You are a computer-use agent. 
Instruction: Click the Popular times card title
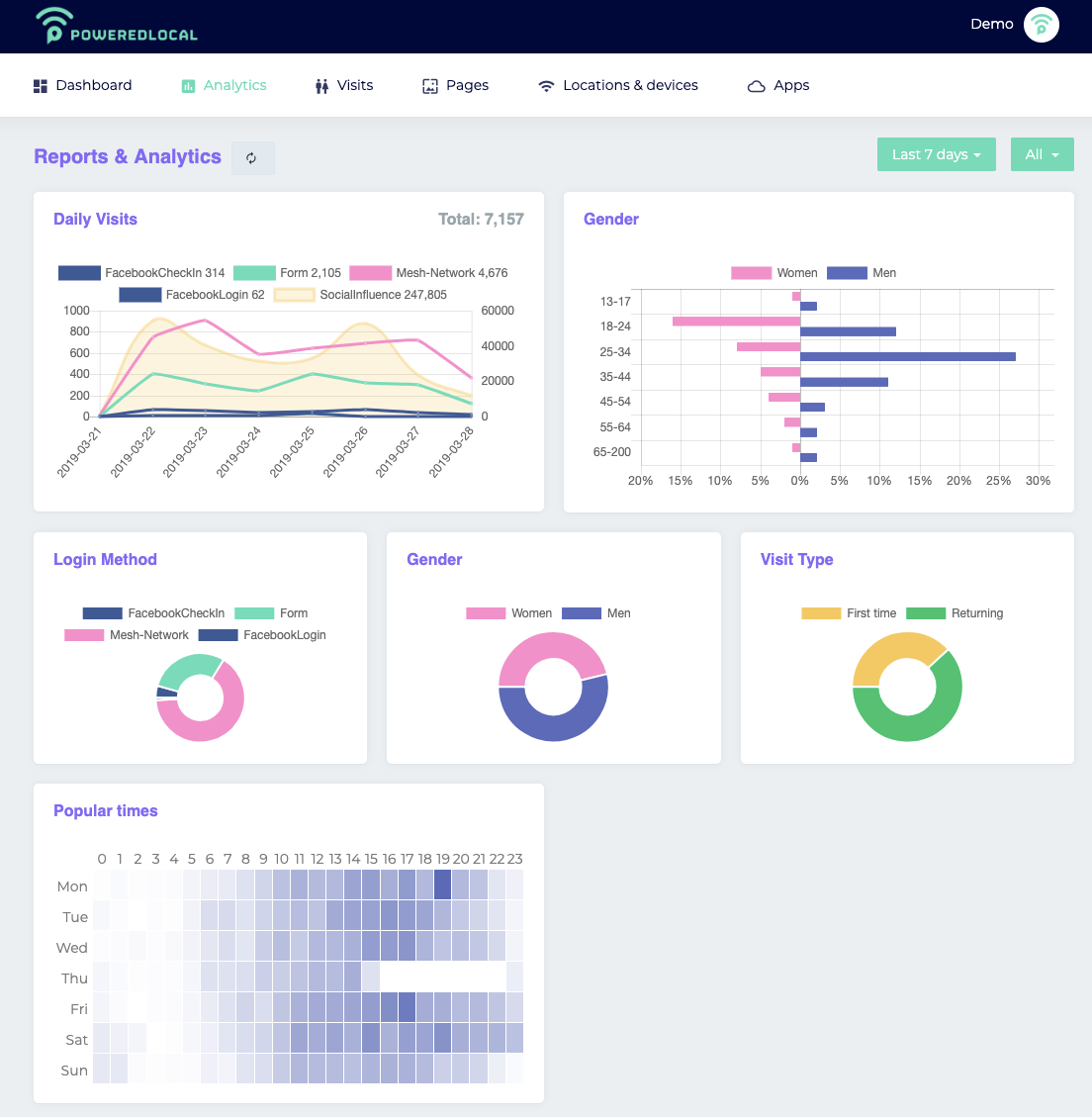pos(106,811)
